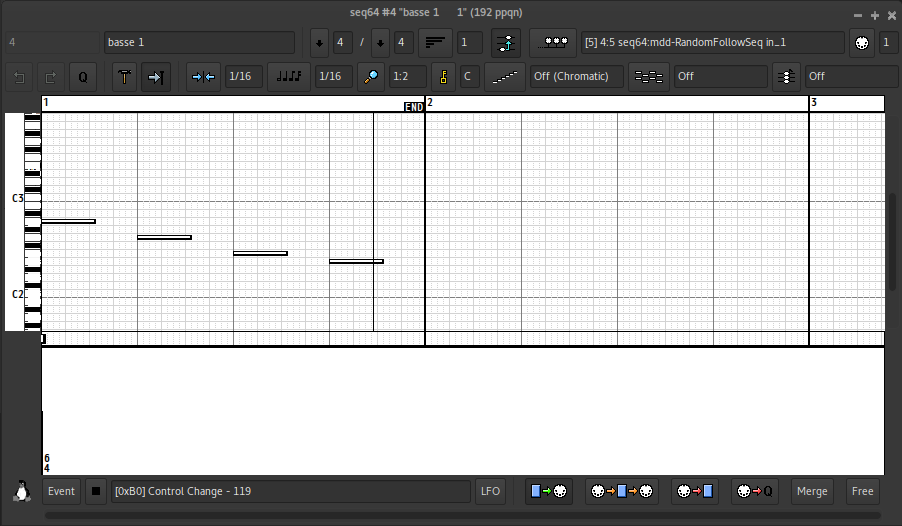Click the Control Change - 119 field

click(291, 491)
